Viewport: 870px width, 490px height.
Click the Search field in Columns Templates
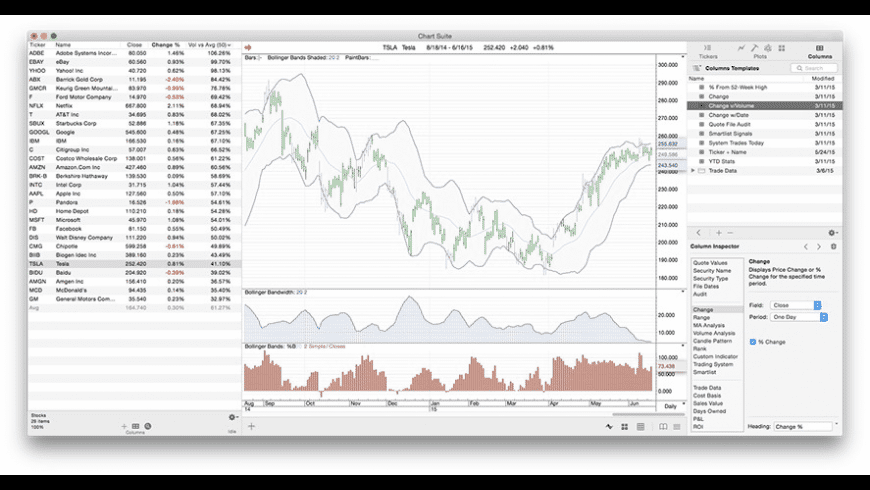[814, 68]
